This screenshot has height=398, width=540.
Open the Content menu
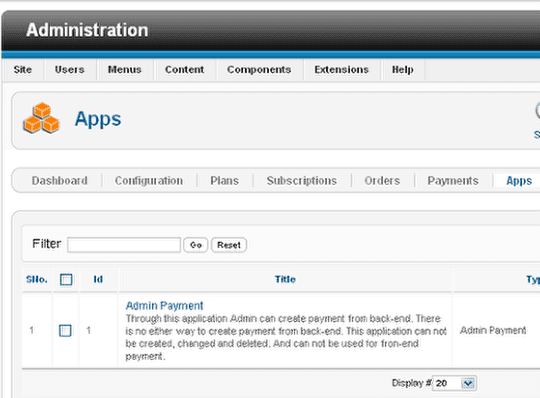tap(185, 70)
